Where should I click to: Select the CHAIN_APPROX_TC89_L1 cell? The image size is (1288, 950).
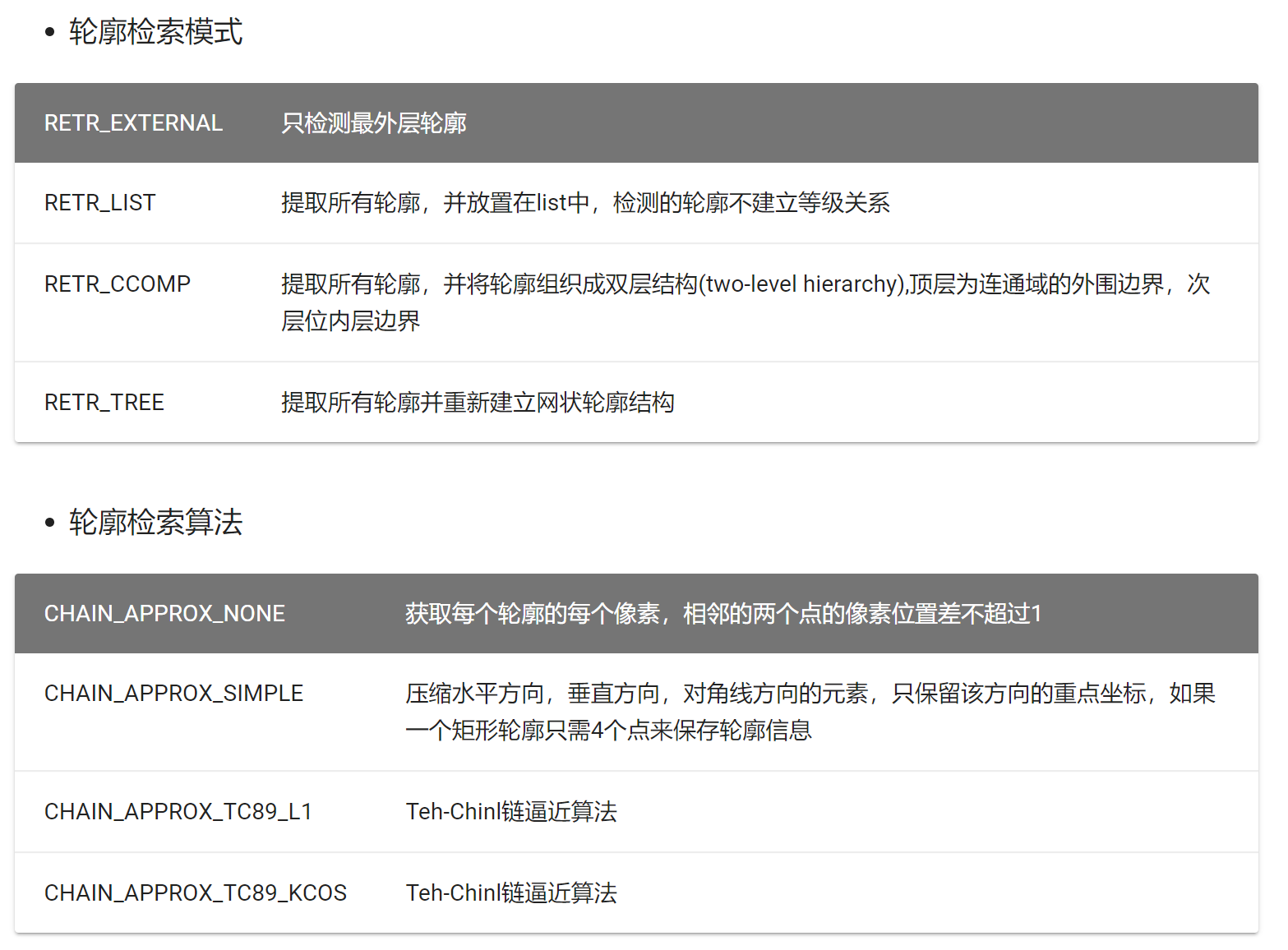(178, 812)
